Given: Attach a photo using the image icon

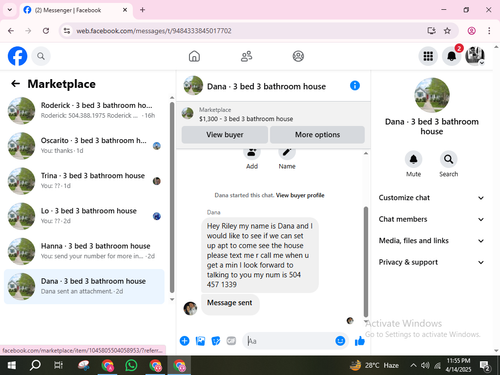Looking at the screenshot, I should [x=200, y=341].
